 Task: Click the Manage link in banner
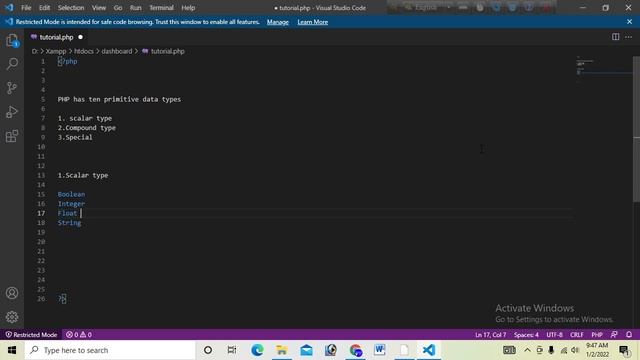[x=278, y=22]
